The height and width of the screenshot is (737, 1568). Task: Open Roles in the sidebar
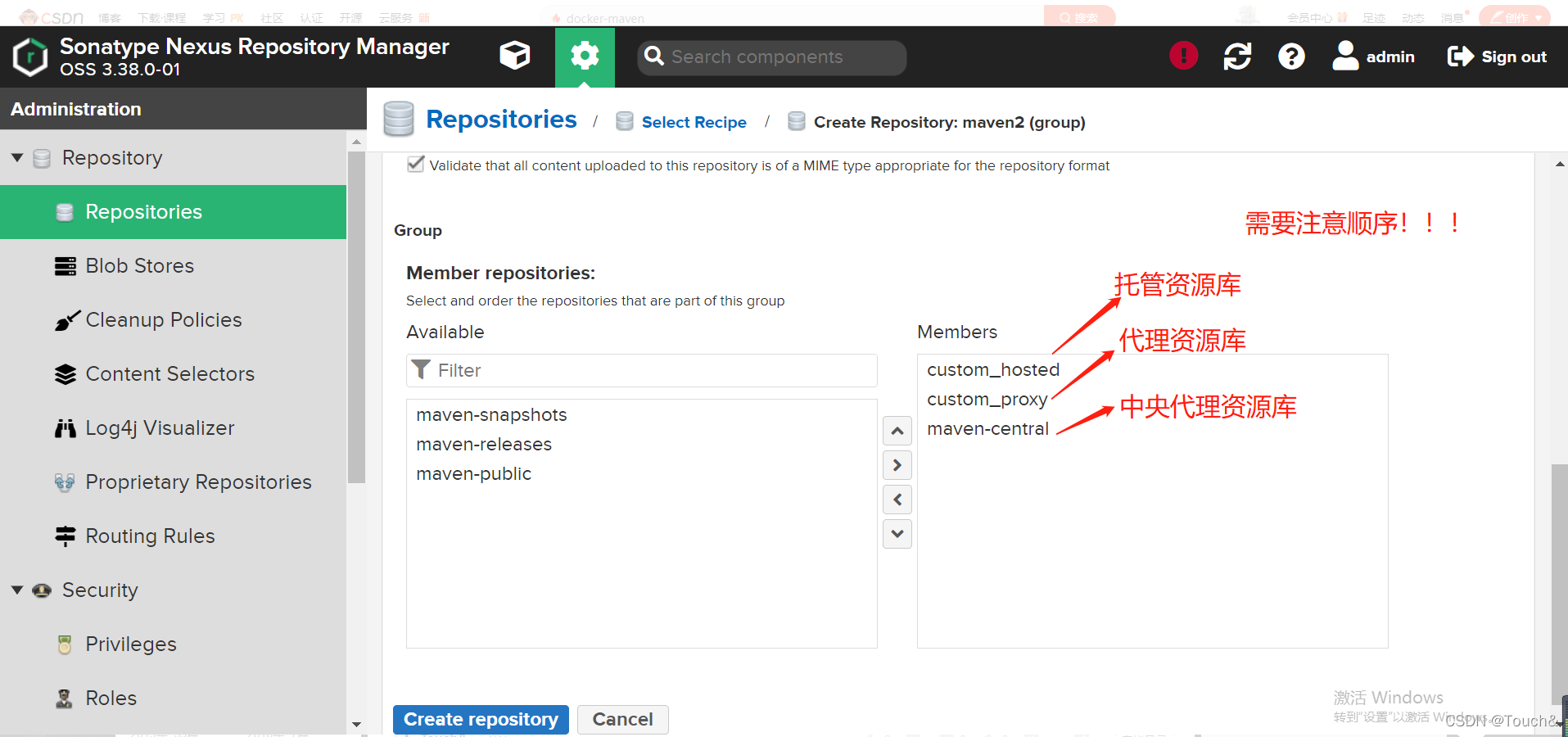(173, 699)
